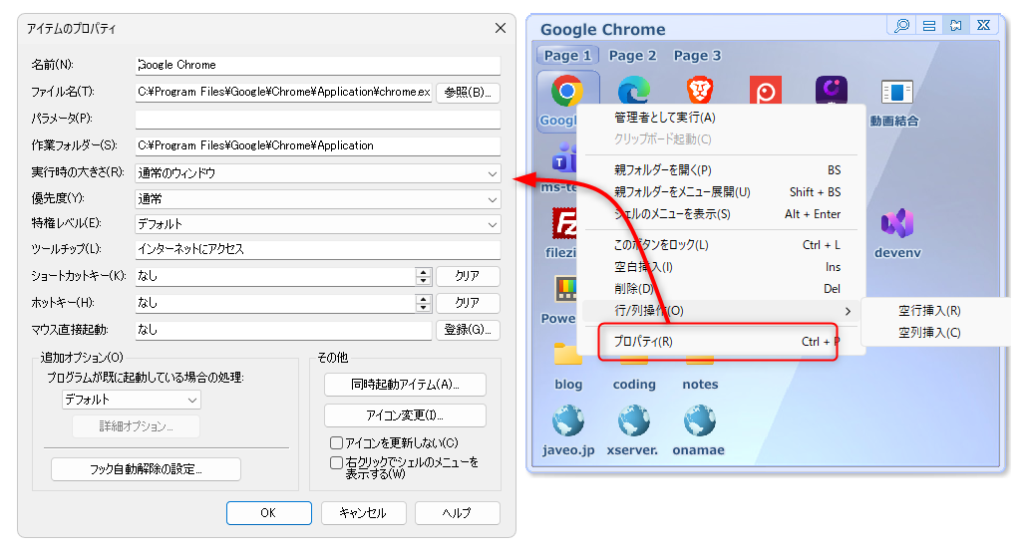Viewport: 1024px width, 551px height.
Task: Open 優先度 dropdown
Action: click(x=318, y=199)
